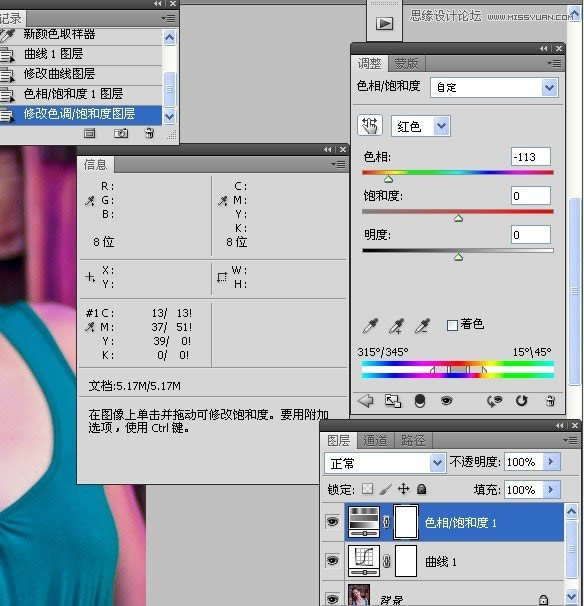Switch to the 蒙版 tab

click(406, 63)
